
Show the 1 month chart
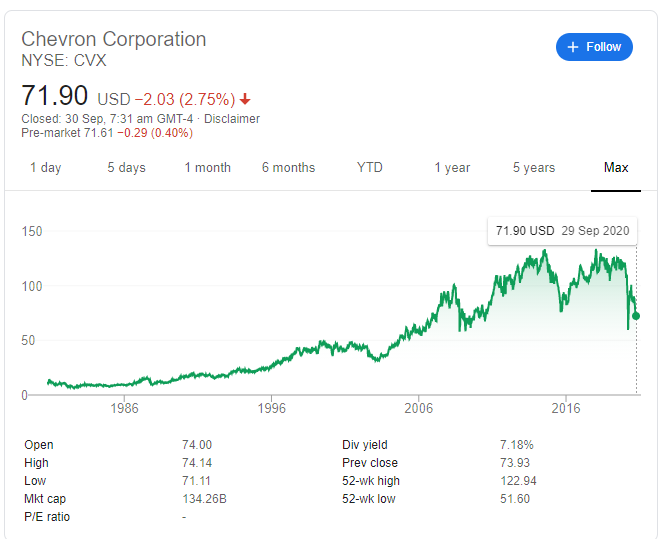207,167
